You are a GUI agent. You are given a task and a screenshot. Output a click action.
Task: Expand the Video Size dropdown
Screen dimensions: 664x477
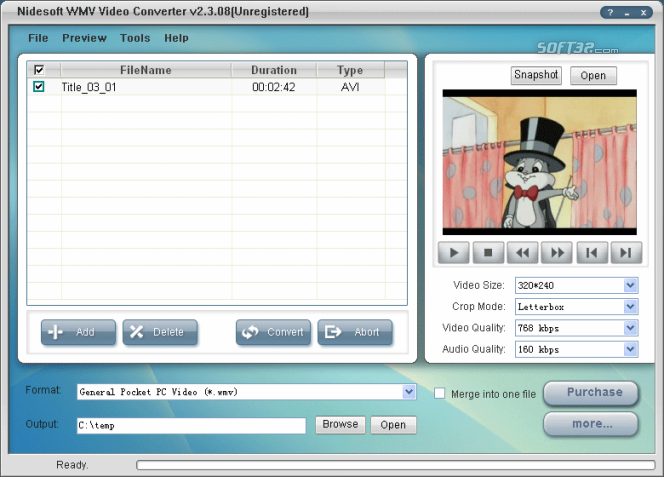630,285
